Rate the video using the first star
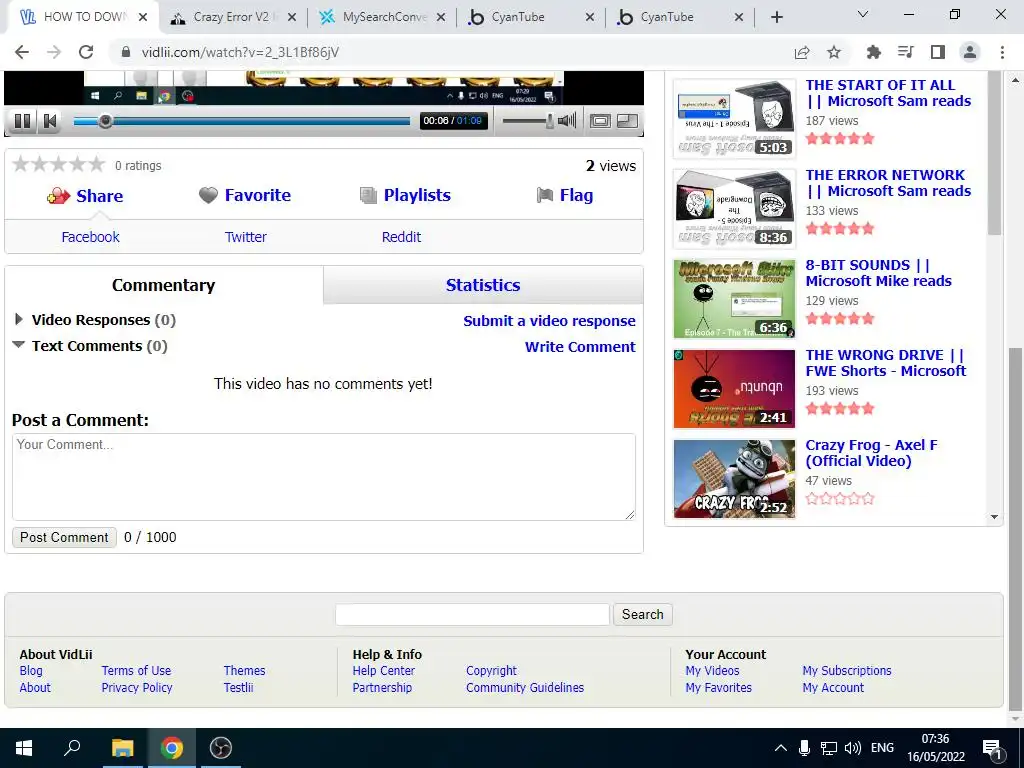This screenshot has width=1024, height=768. click(21, 164)
